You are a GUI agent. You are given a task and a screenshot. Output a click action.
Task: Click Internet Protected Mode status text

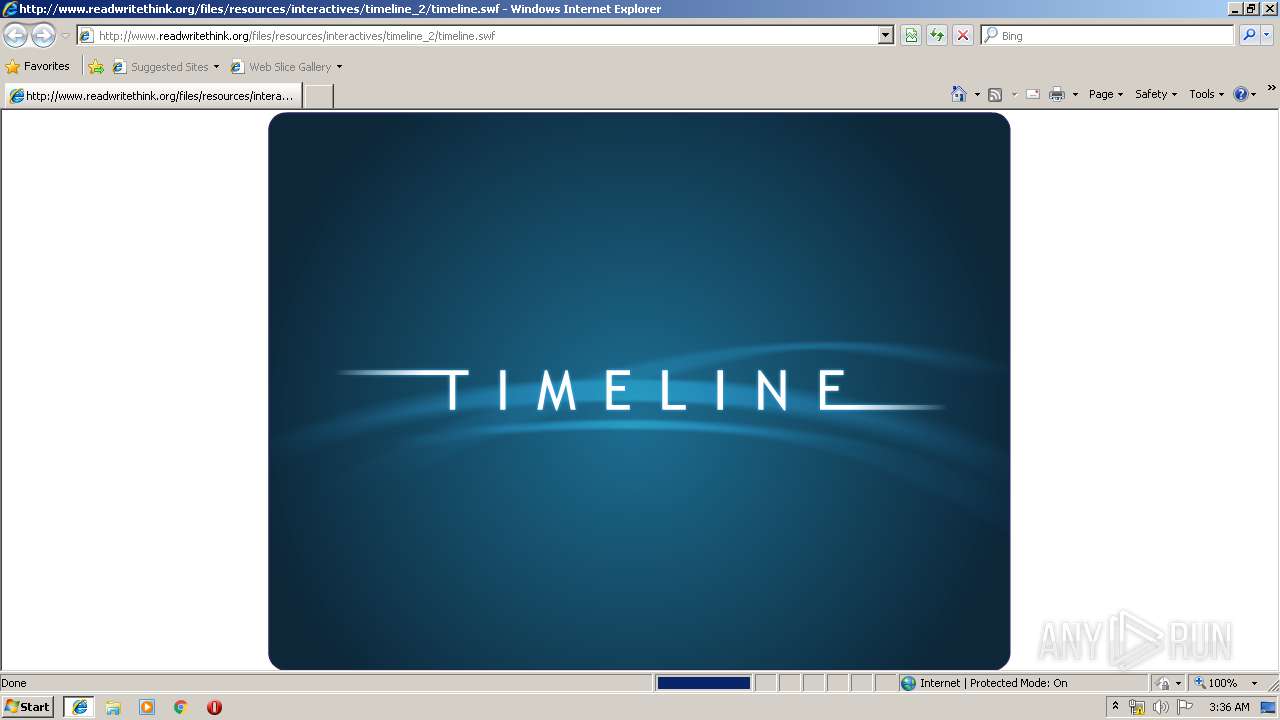tap(994, 683)
